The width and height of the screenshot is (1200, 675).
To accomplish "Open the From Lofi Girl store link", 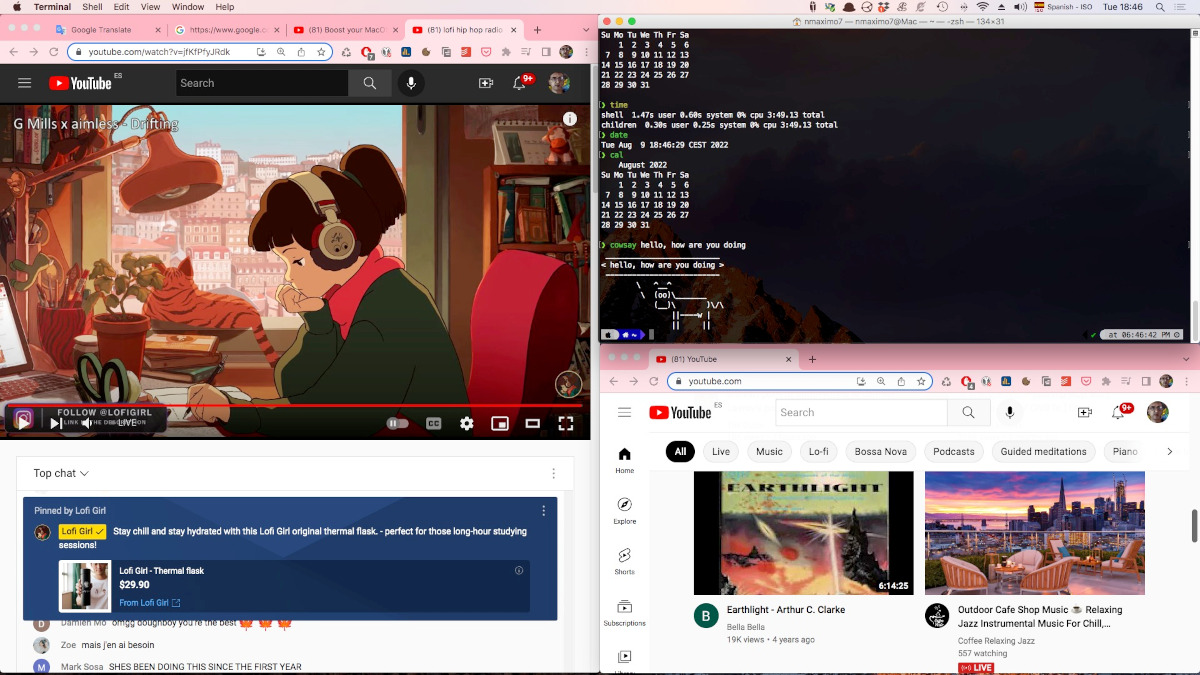I will [x=150, y=603].
